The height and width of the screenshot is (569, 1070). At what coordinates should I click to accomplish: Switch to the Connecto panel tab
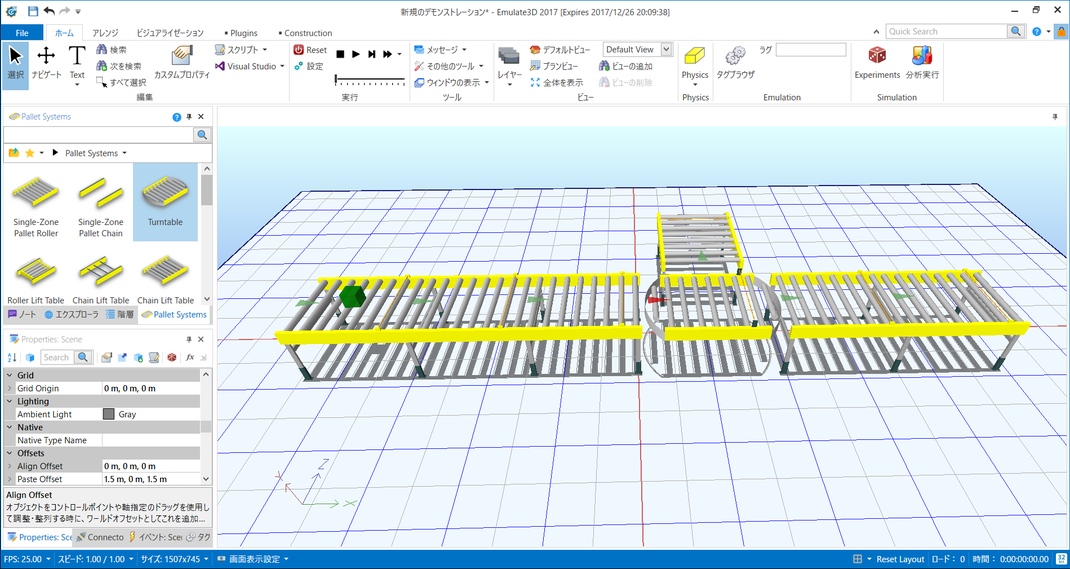click(100, 537)
